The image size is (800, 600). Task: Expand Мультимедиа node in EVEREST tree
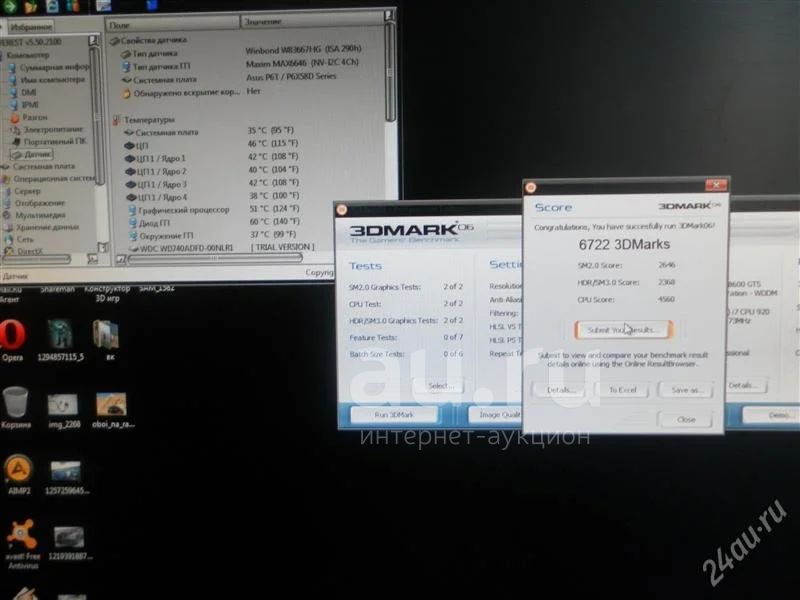point(35,215)
